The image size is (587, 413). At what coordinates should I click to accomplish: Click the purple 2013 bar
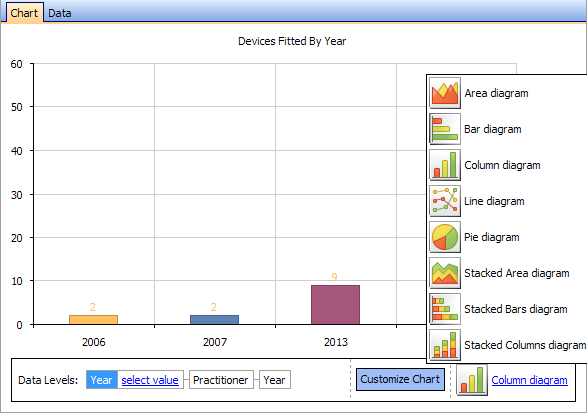[x=335, y=305]
